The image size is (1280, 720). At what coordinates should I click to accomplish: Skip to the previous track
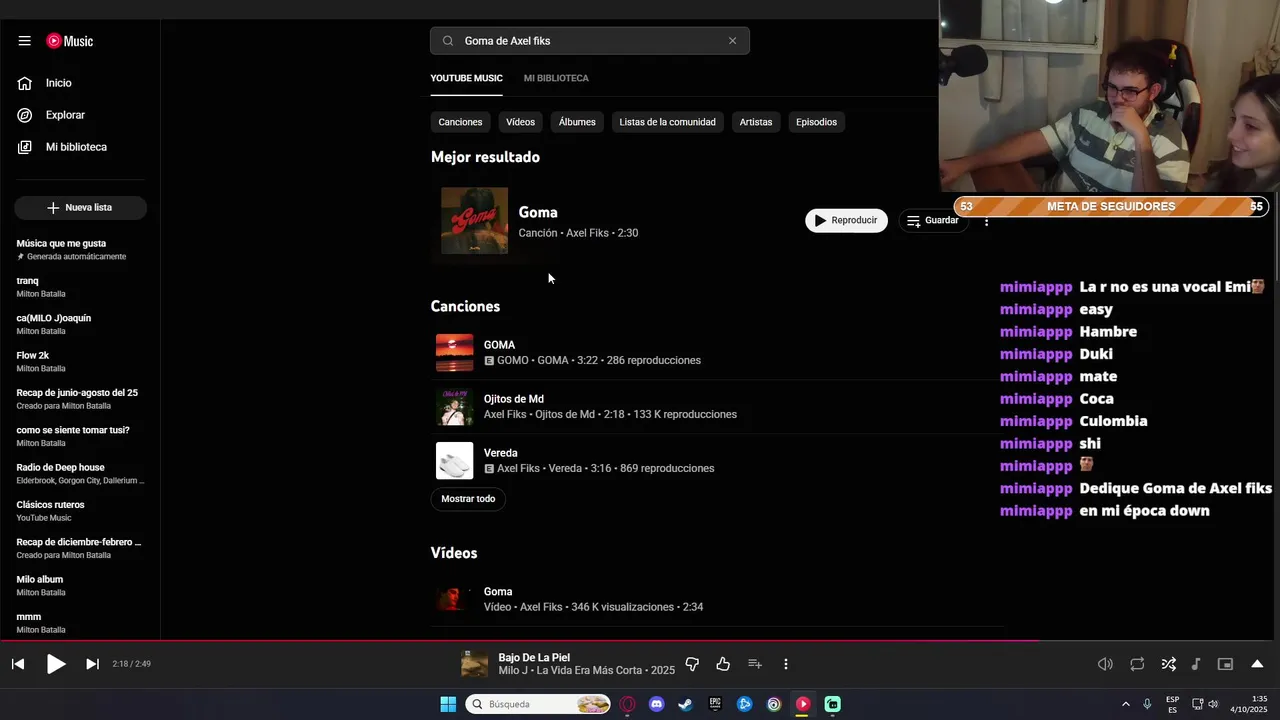[18, 664]
